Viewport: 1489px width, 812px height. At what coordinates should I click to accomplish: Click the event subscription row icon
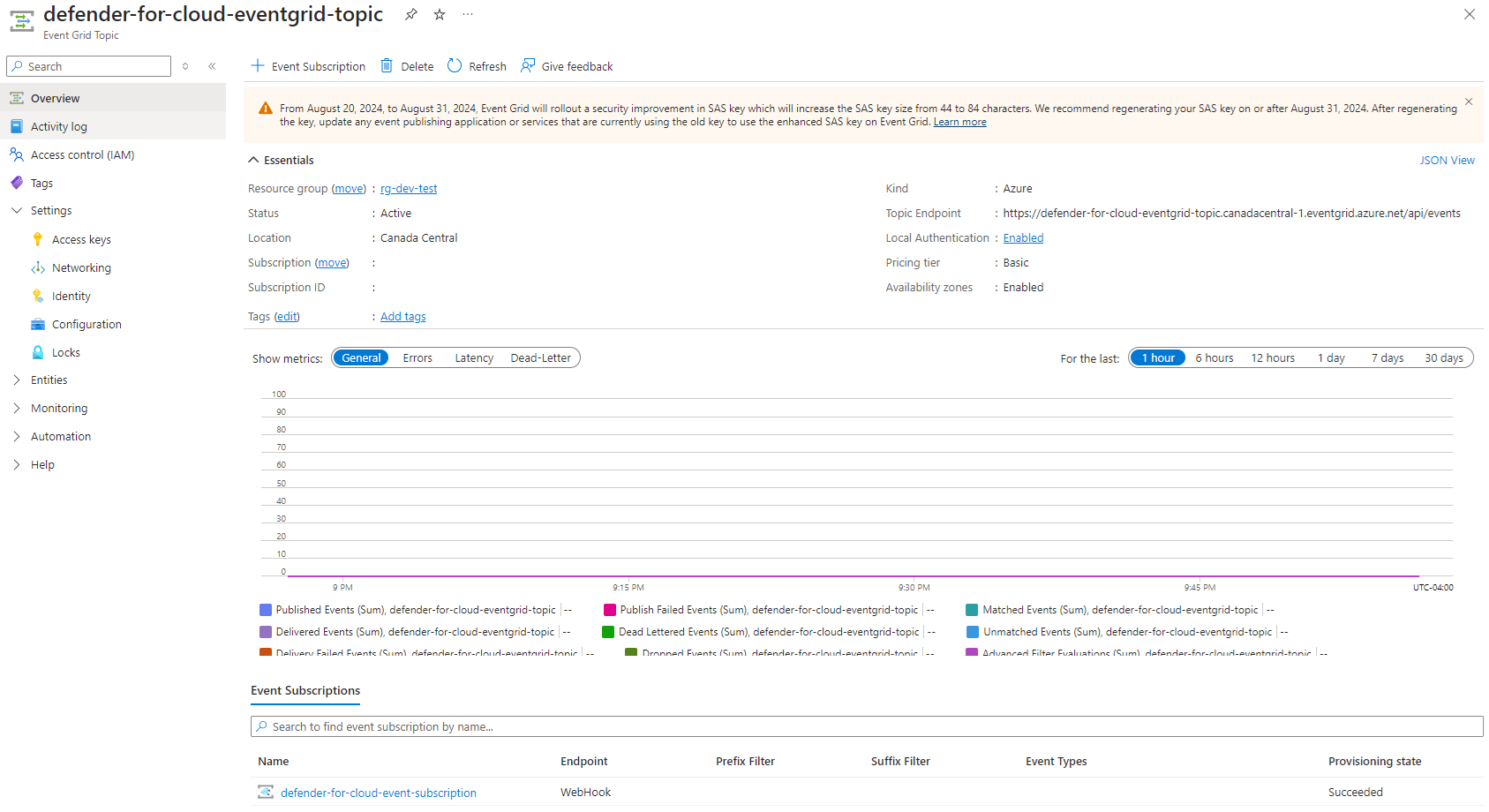point(266,792)
